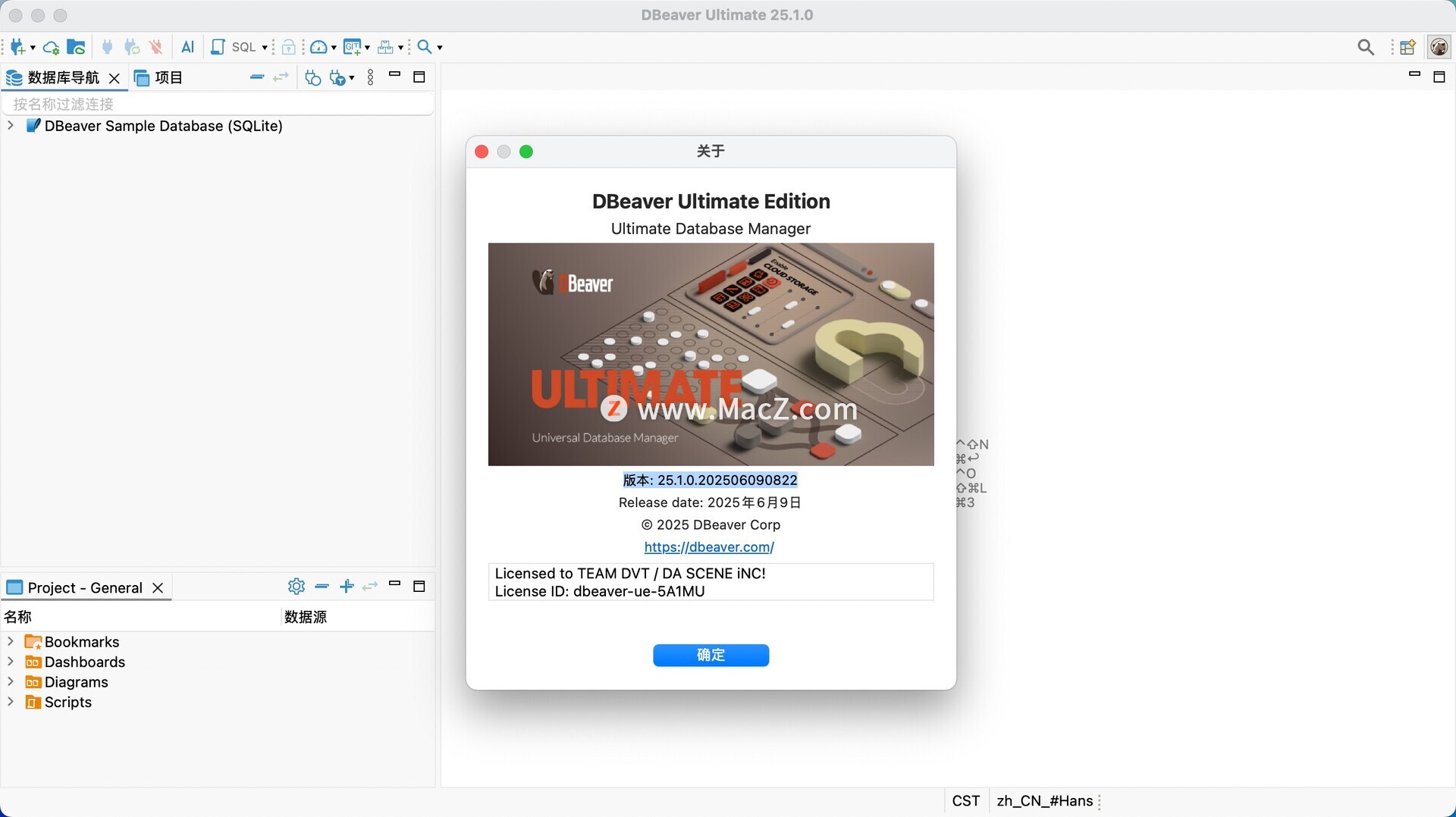Open the navigator view menu three dots
The image size is (1456, 817).
tap(370, 77)
